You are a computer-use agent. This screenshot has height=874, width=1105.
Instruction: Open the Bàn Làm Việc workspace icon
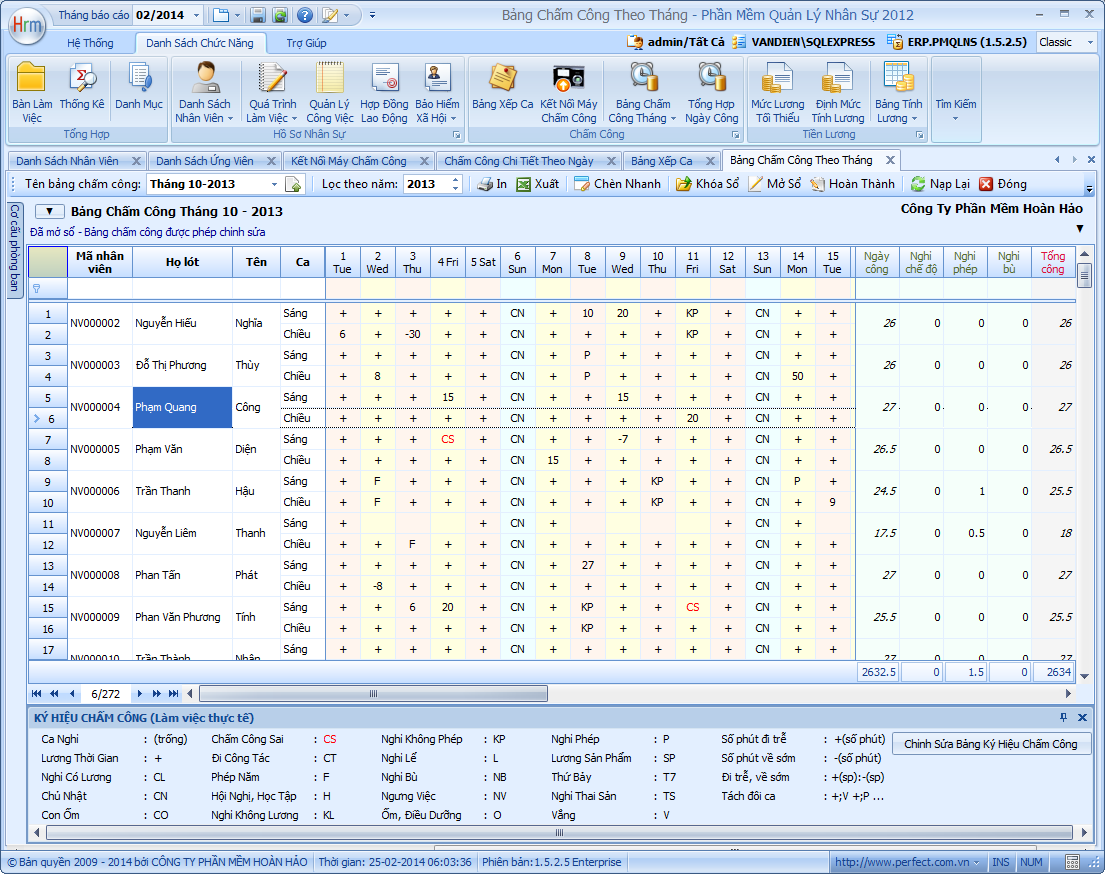point(32,92)
